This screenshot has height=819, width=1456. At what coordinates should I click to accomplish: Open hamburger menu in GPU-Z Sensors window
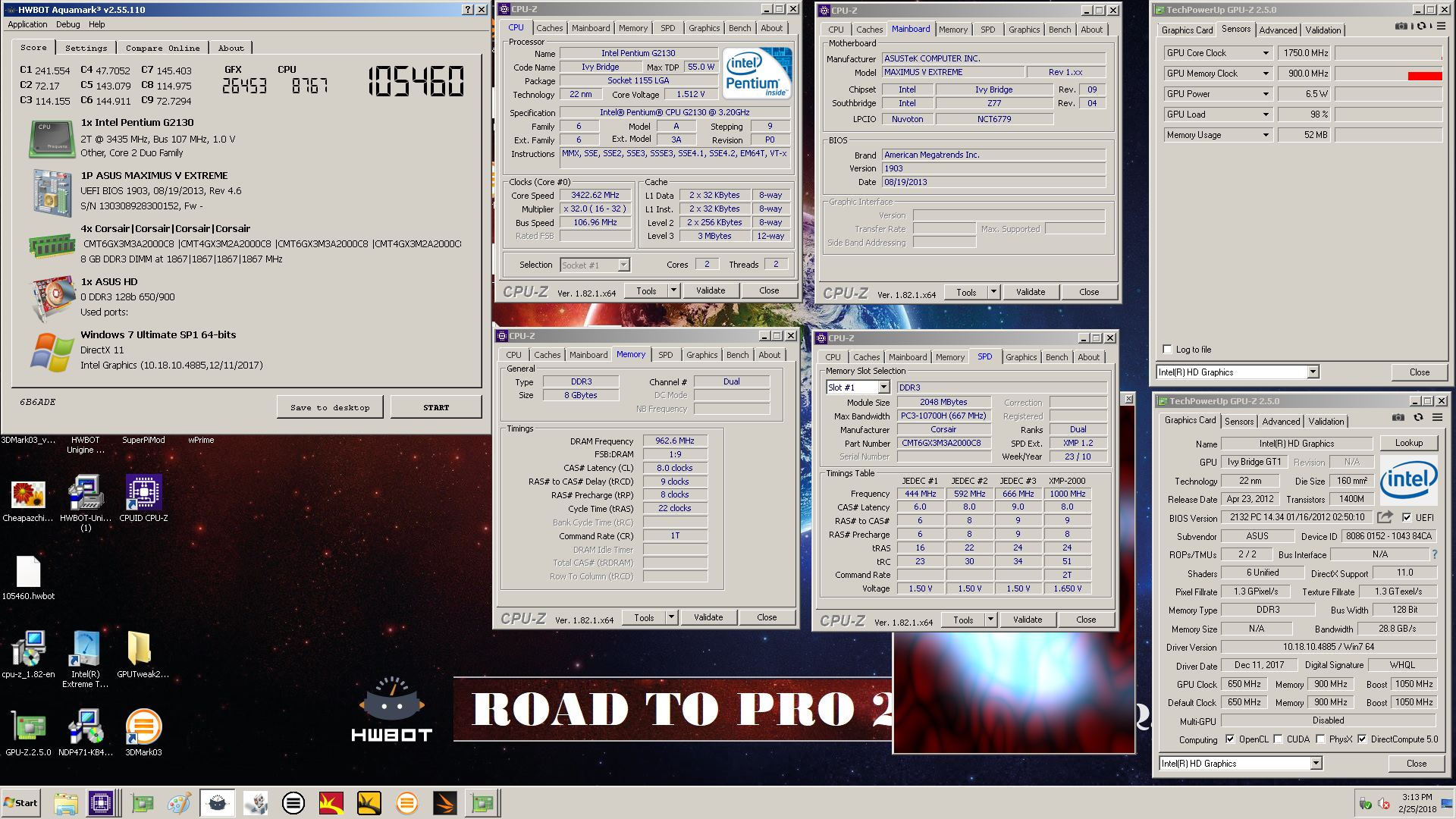(1441, 26)
